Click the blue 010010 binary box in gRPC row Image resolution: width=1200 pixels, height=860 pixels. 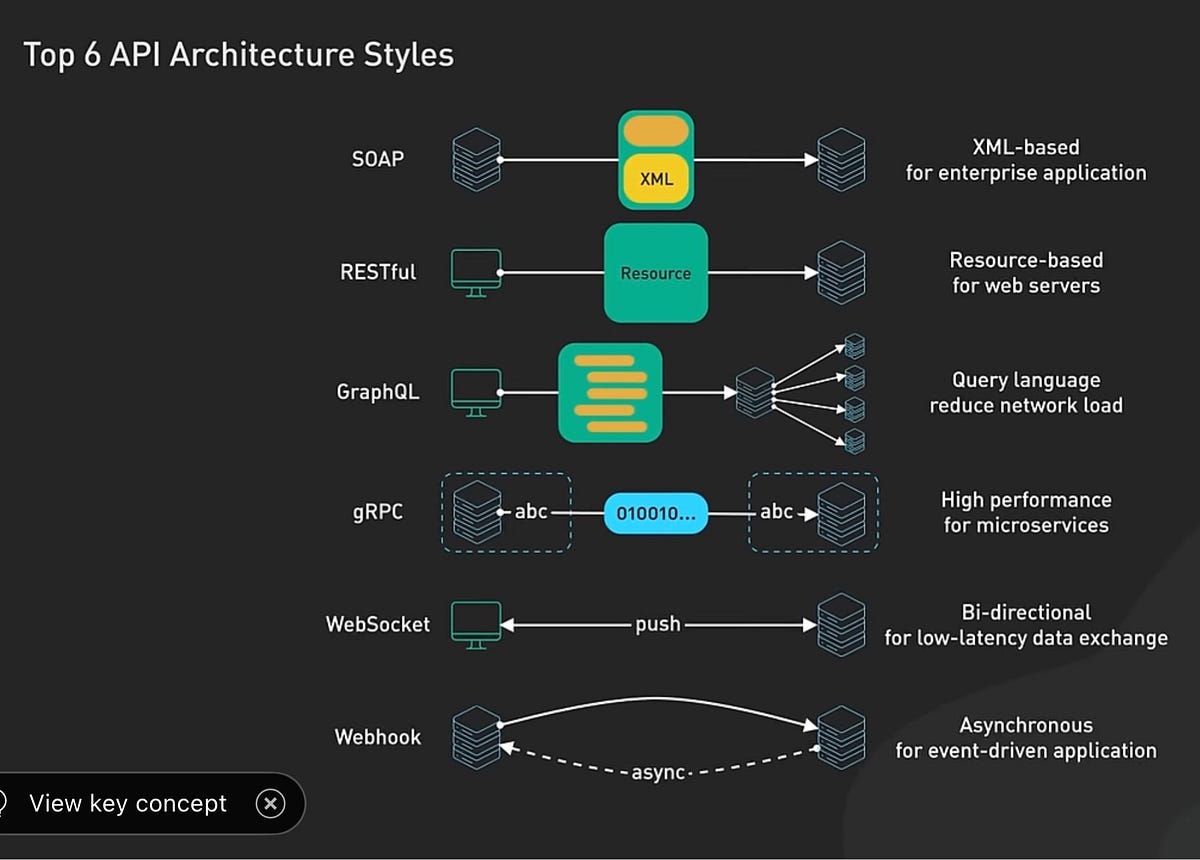point(656,513)
